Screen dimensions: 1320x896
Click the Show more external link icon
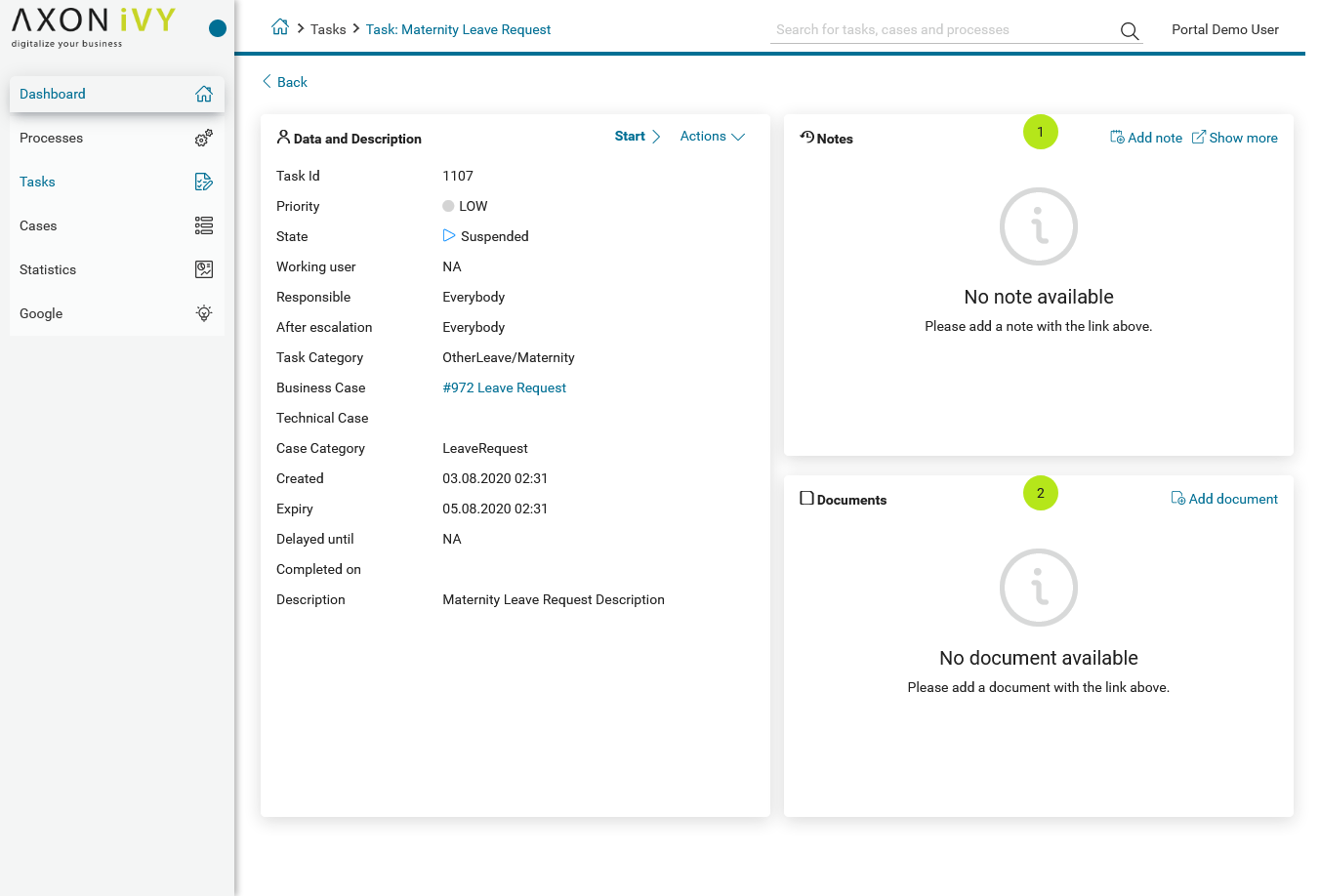pos(1199,138)
